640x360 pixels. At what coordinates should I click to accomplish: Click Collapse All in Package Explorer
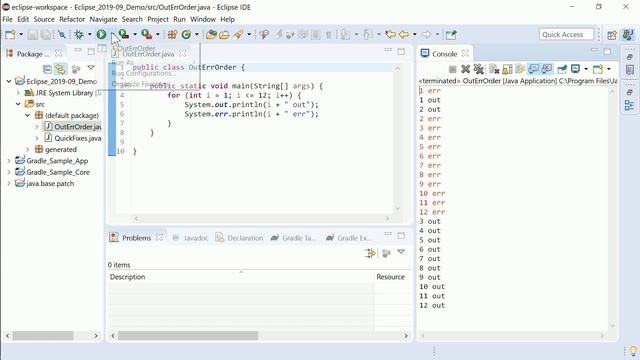47,69
